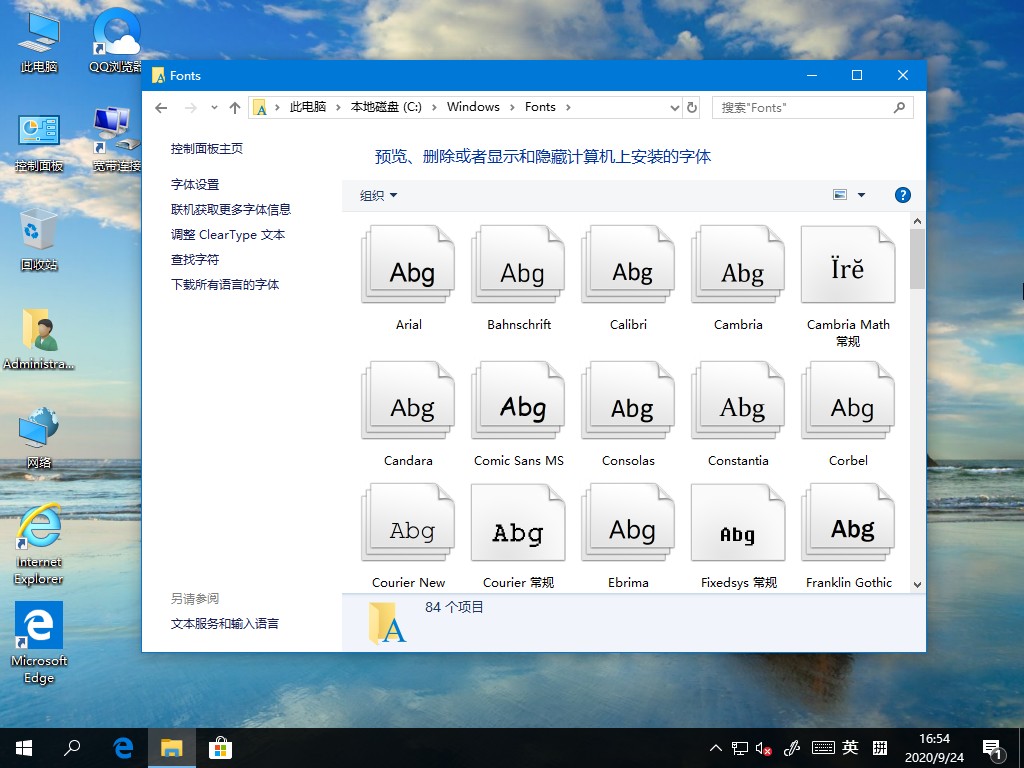
Task: Open the Help question mark icon
Action: [x=903, y=195]
